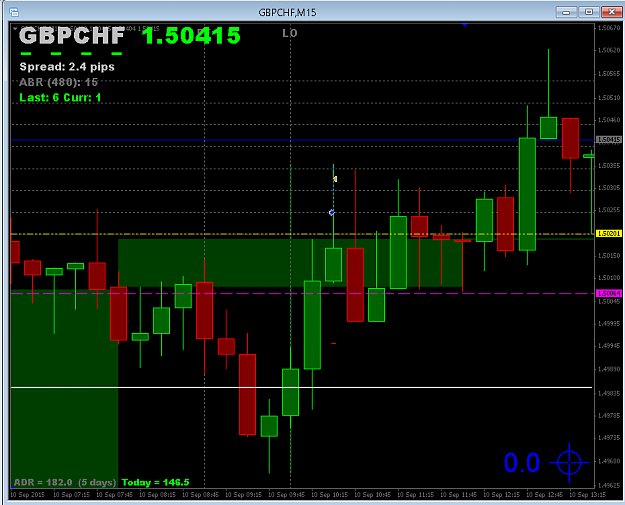
Task: Select the small red dash stop marker
Action: 334,343
